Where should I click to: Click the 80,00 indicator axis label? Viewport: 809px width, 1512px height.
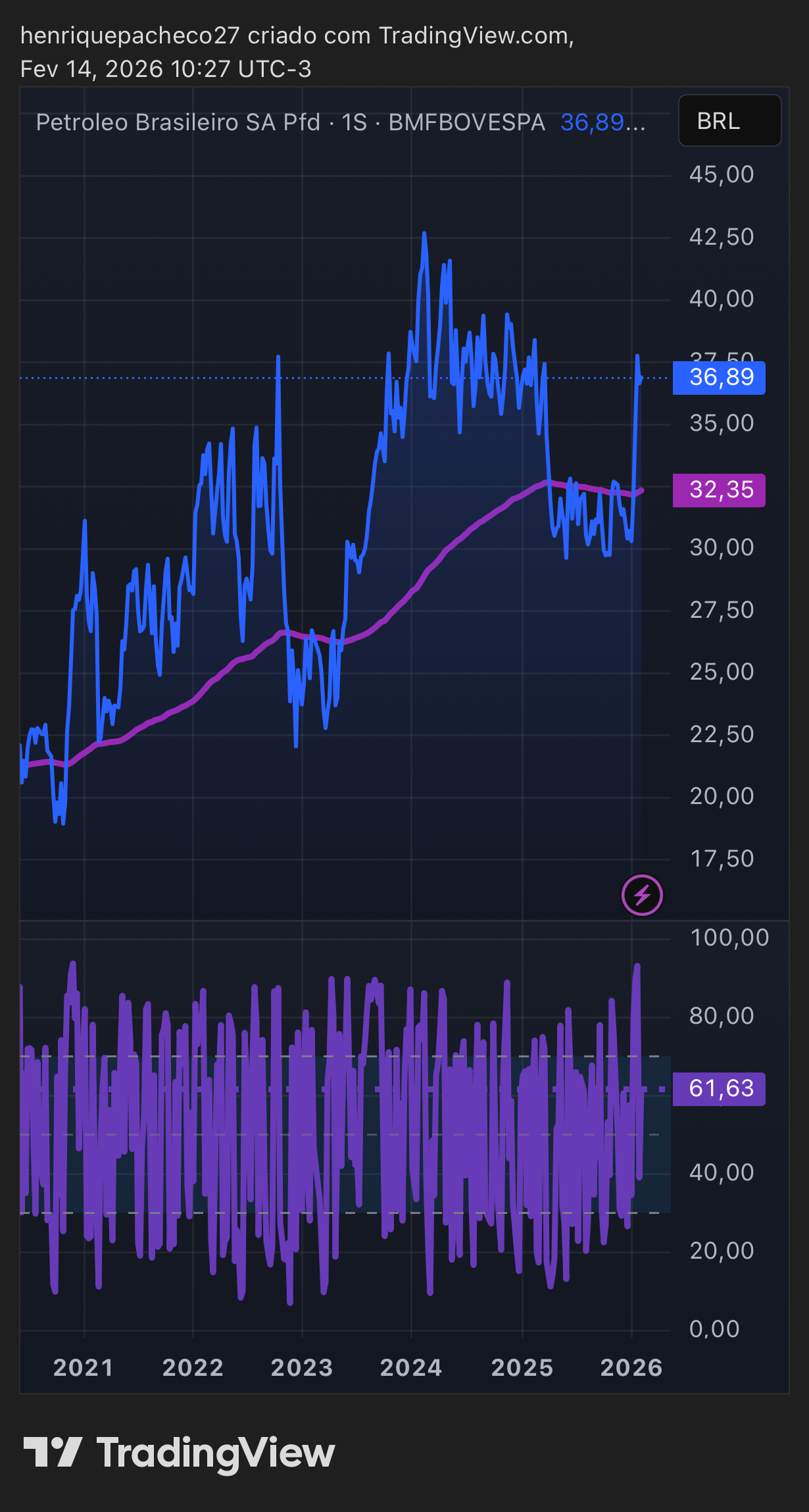coord(722,1016)
